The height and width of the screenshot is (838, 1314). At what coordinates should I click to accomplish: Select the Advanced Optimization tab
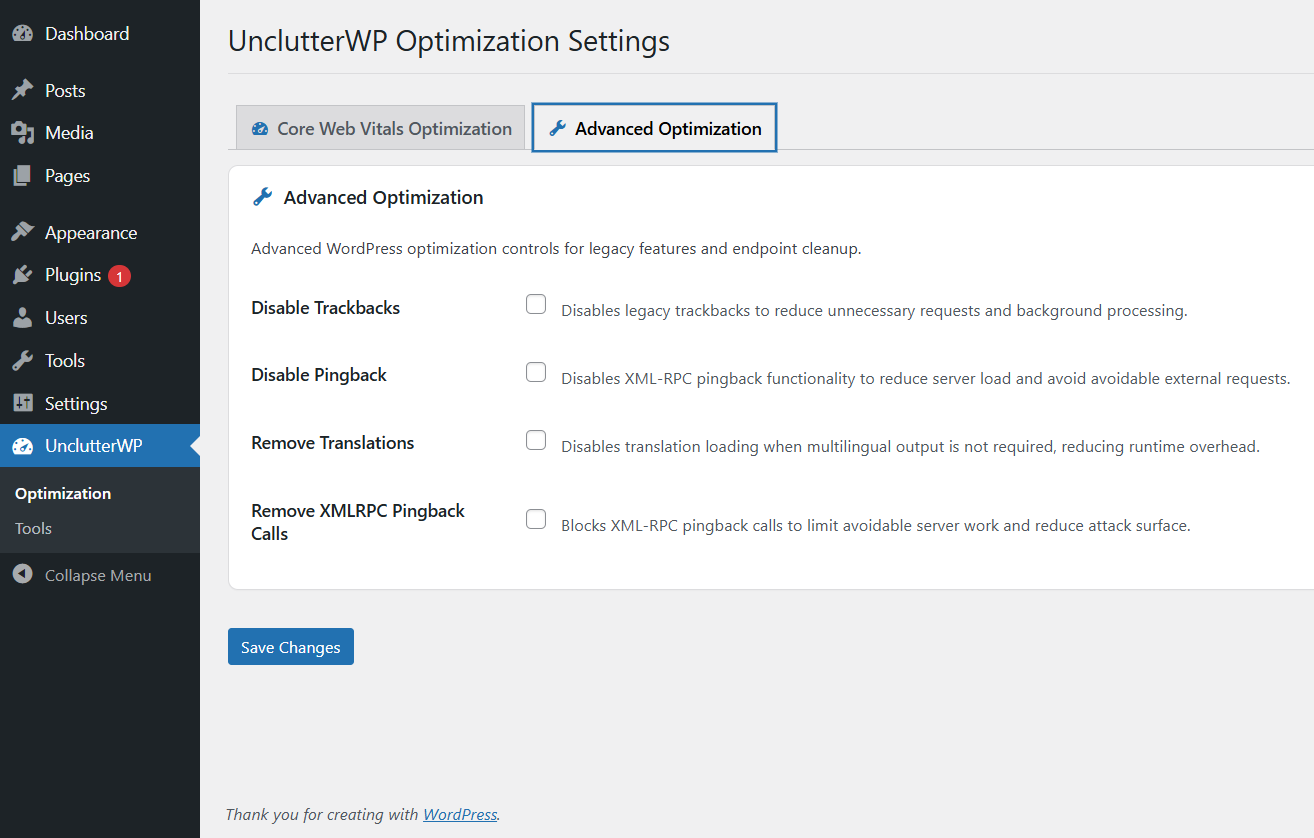click(x=655, y=128)
